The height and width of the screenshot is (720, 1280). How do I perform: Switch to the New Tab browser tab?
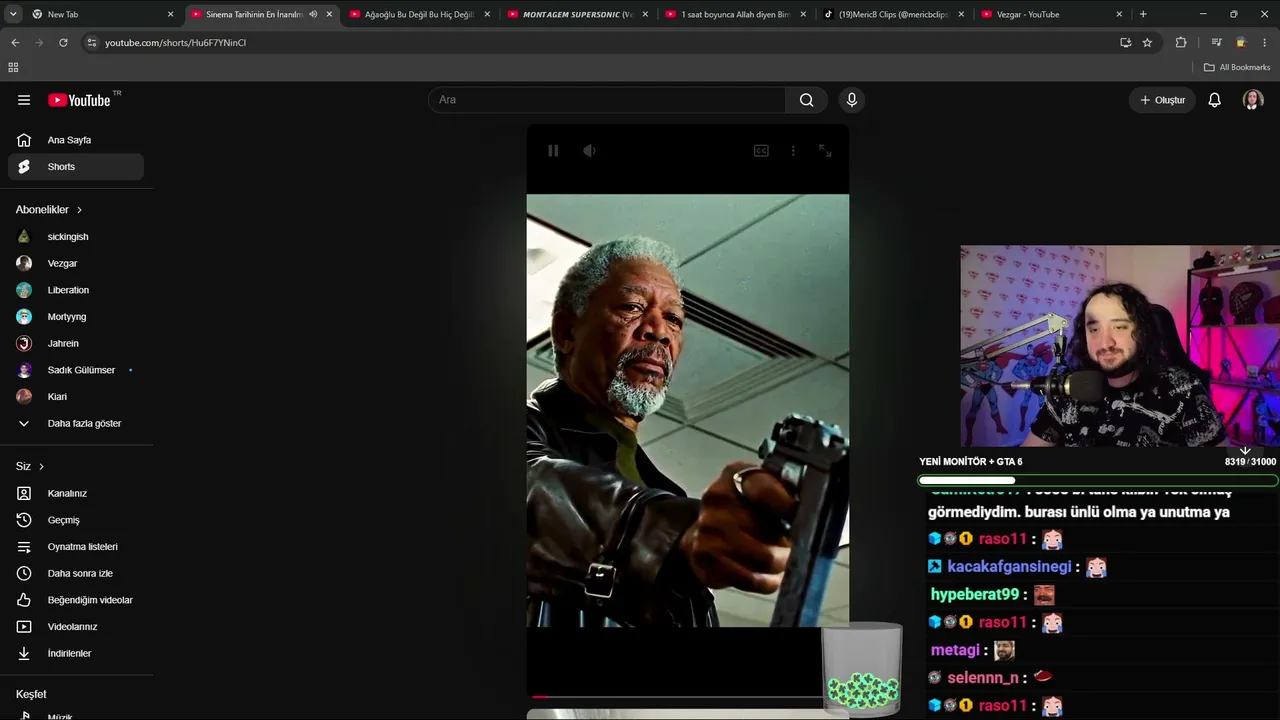point(100,14)
